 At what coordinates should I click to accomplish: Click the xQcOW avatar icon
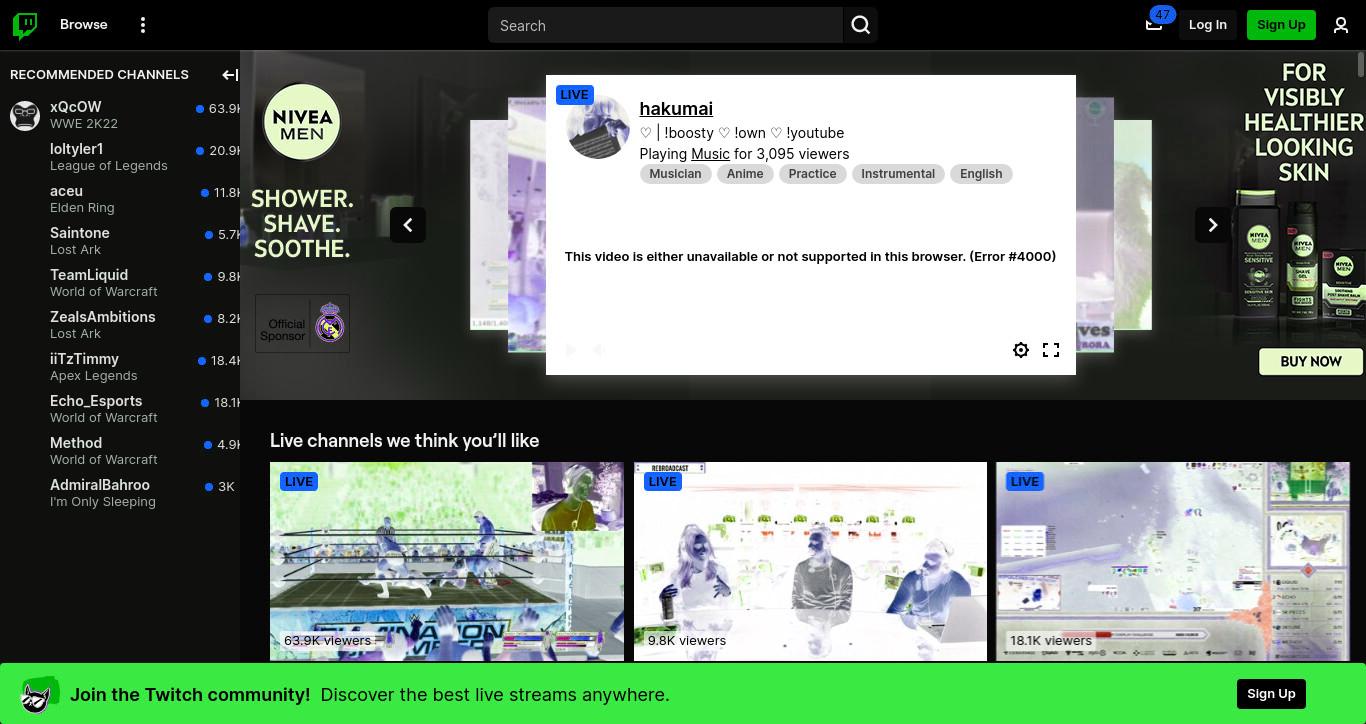coord(25,115)
